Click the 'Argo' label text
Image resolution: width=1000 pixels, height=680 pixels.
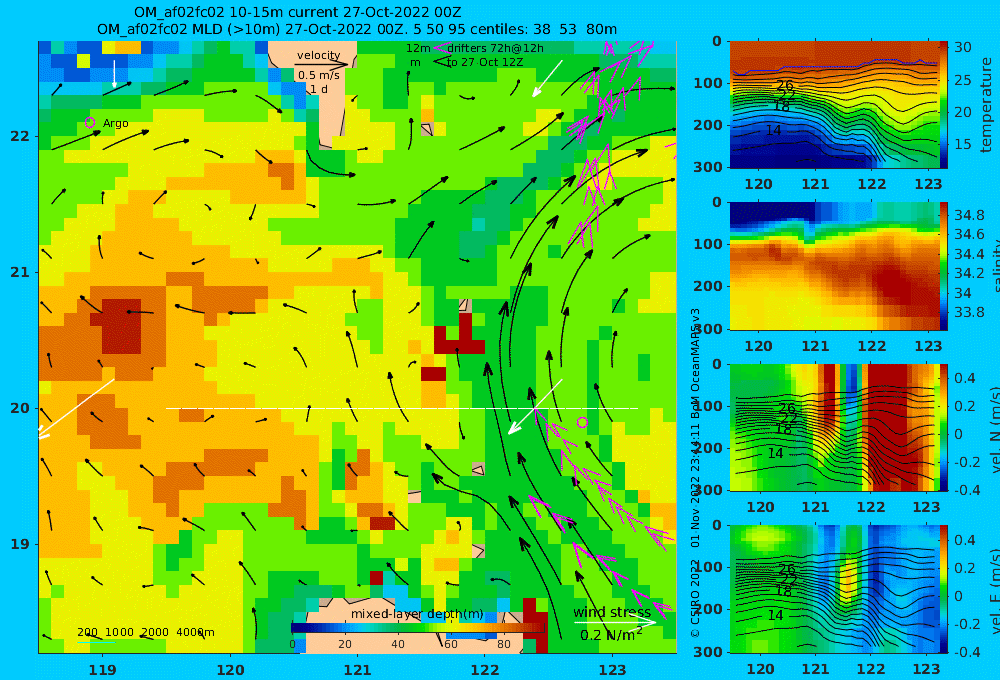(x=115, y=123)
